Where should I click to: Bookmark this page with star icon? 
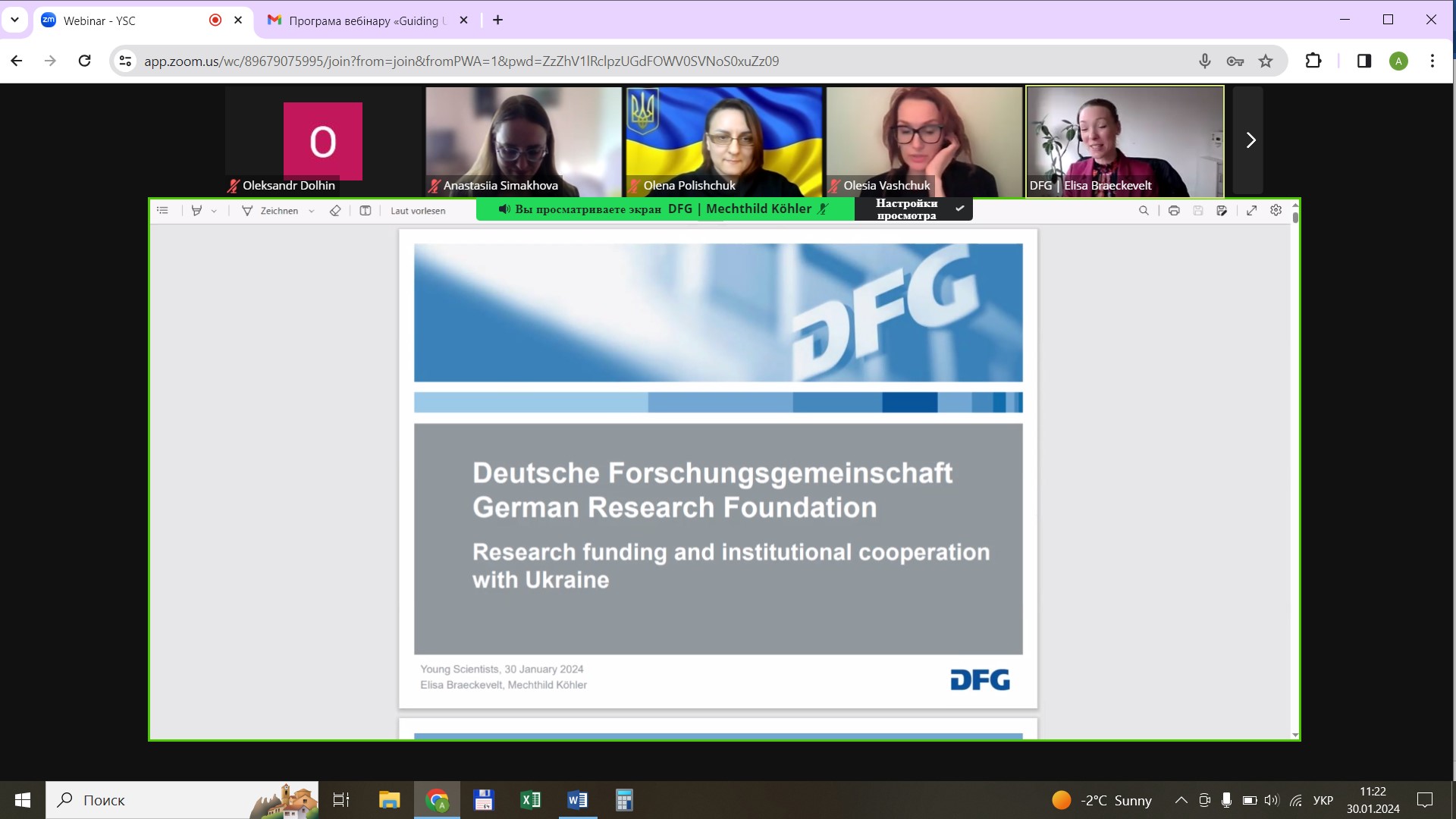[1266, 61]
